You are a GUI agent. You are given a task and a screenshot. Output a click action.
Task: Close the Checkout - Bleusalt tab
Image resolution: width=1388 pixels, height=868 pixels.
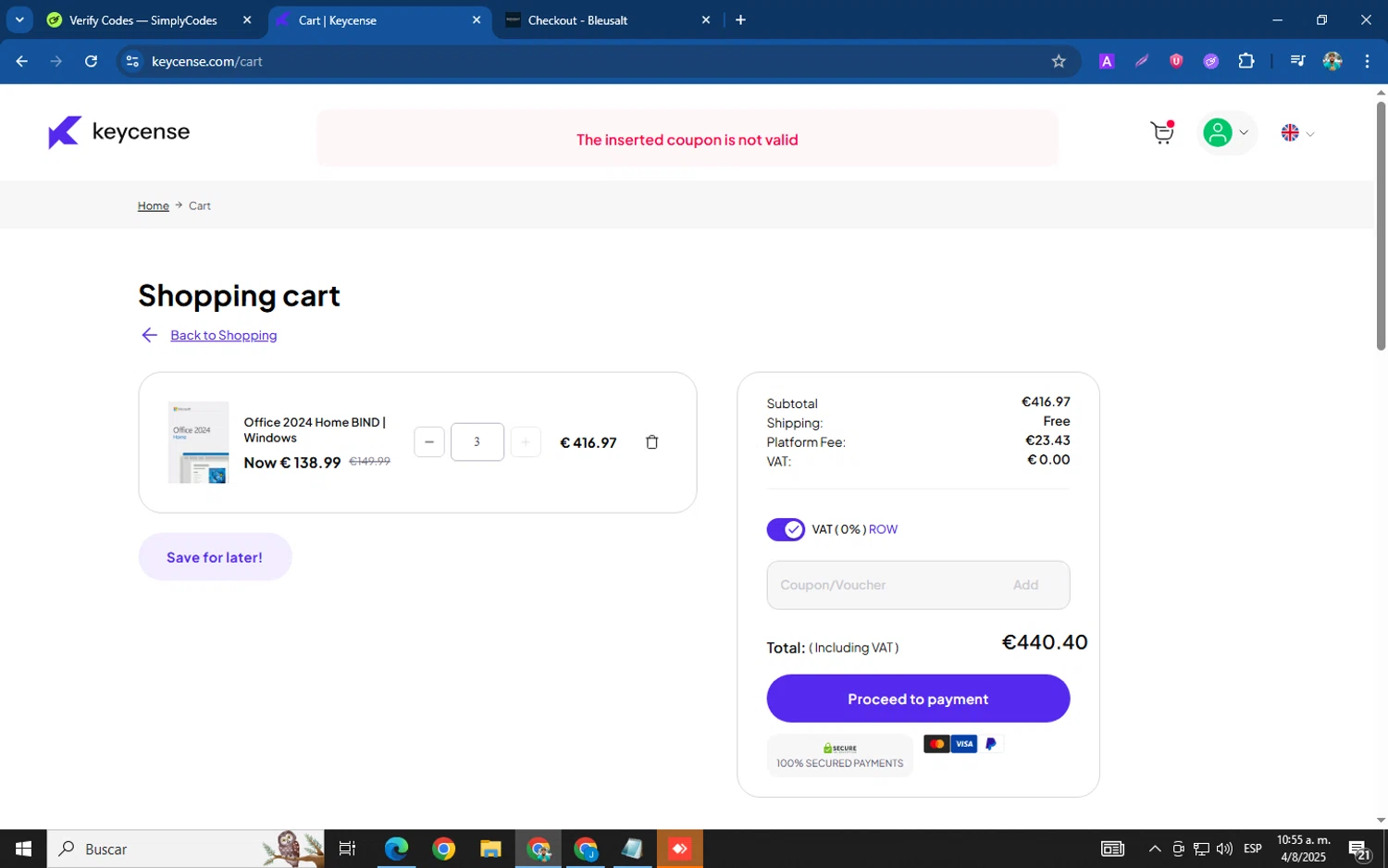(706, 20)
